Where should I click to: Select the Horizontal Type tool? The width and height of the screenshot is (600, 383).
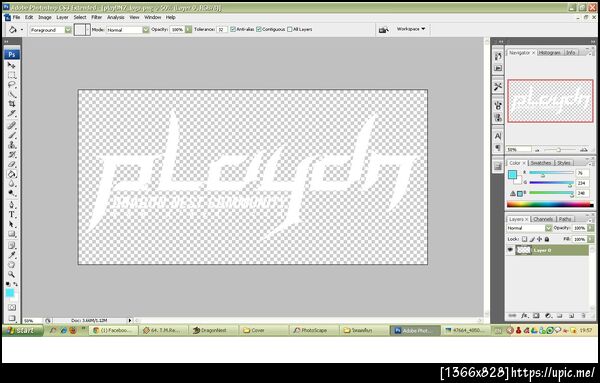pos(11,215)
